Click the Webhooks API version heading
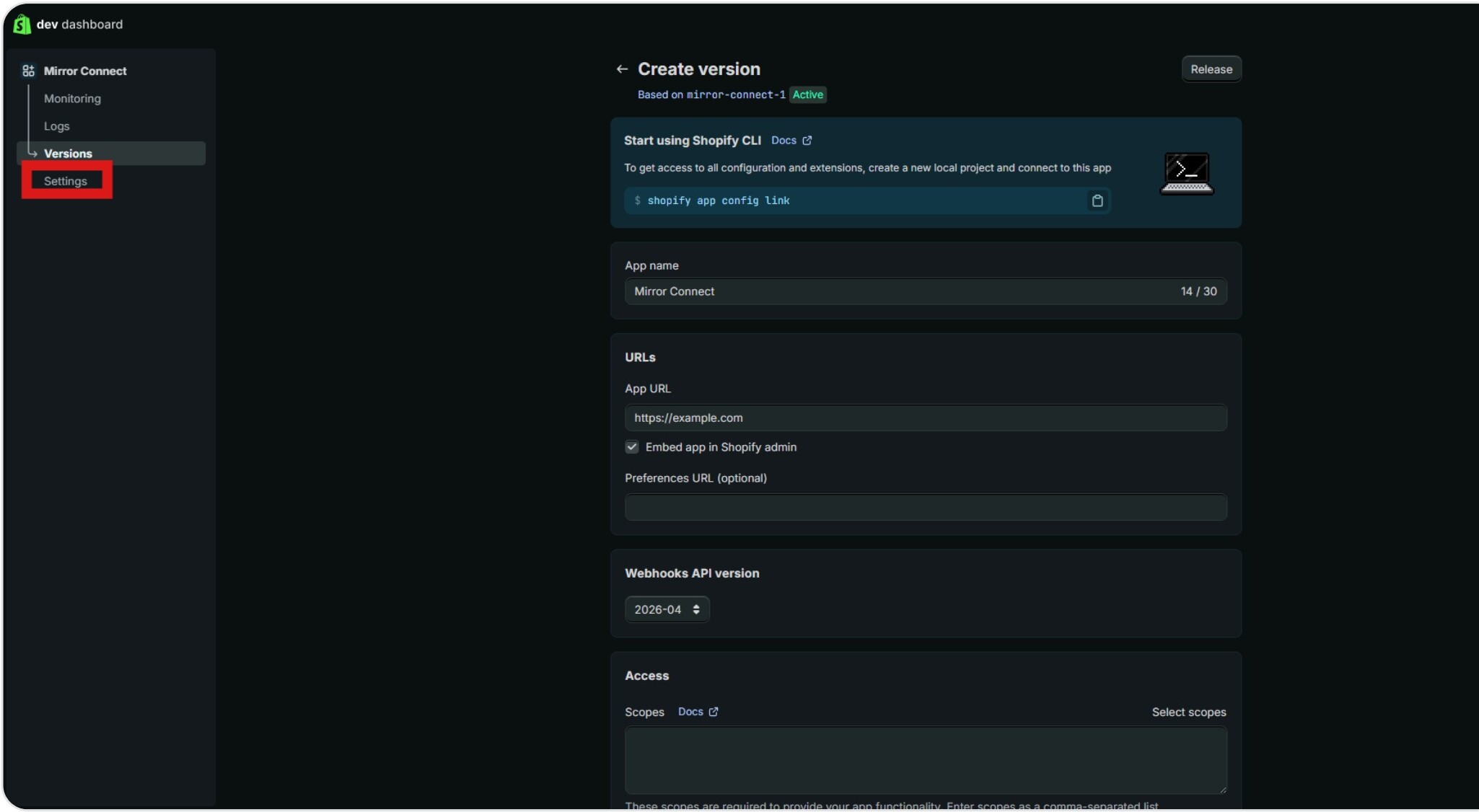 (x=692, y=573)
